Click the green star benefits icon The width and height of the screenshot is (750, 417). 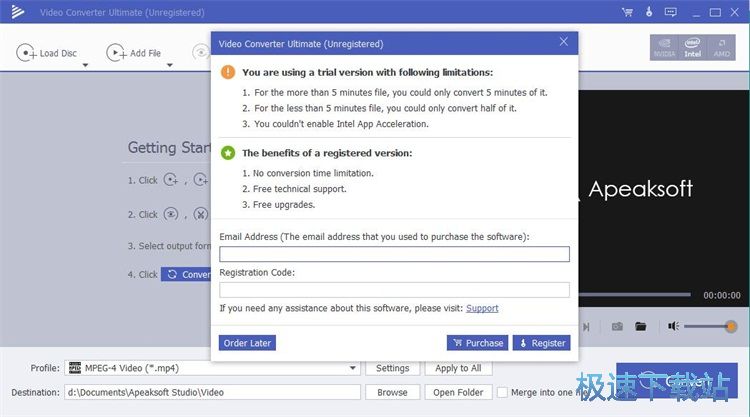coord(228,153)
